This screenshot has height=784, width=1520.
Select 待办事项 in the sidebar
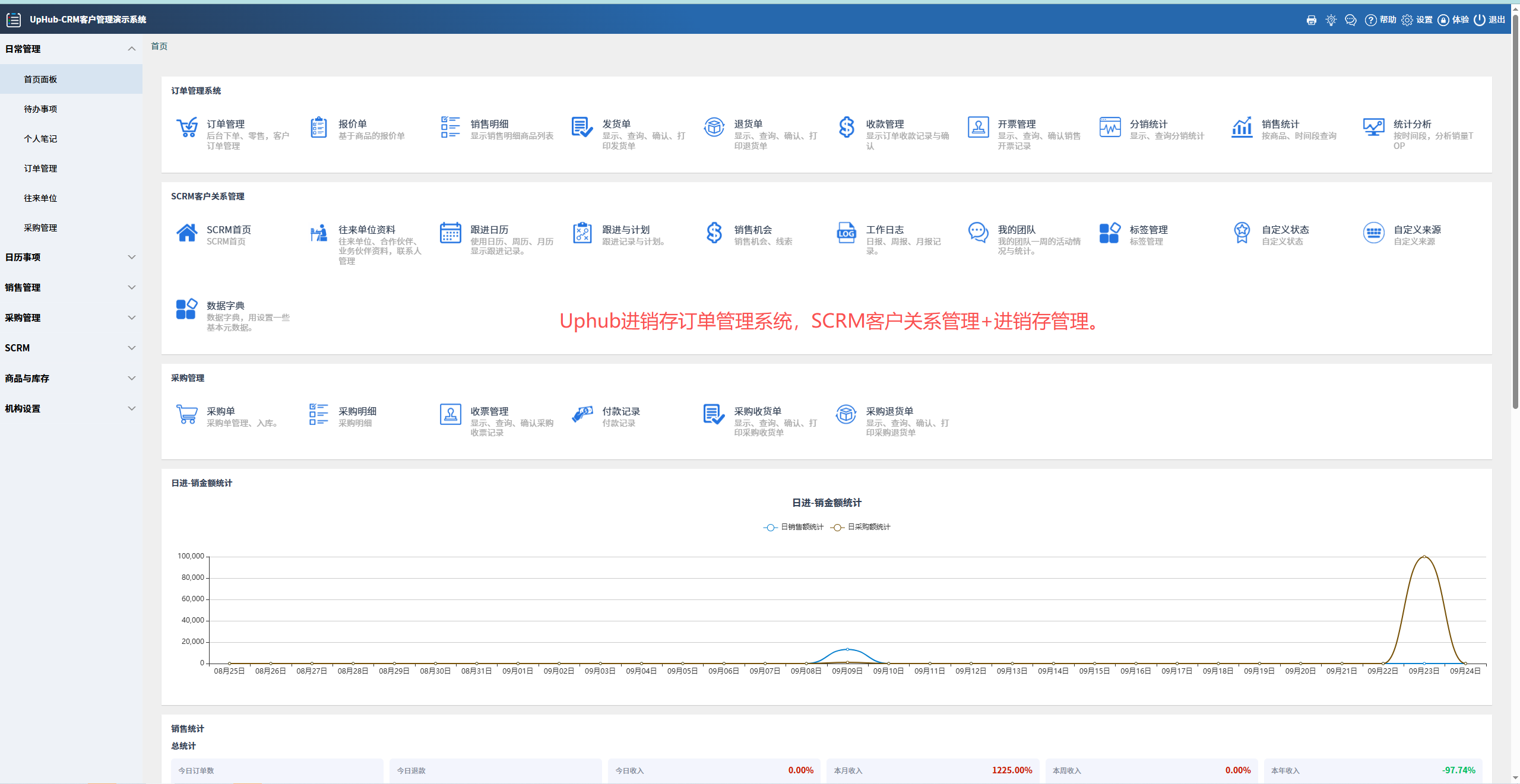(71, 109)
